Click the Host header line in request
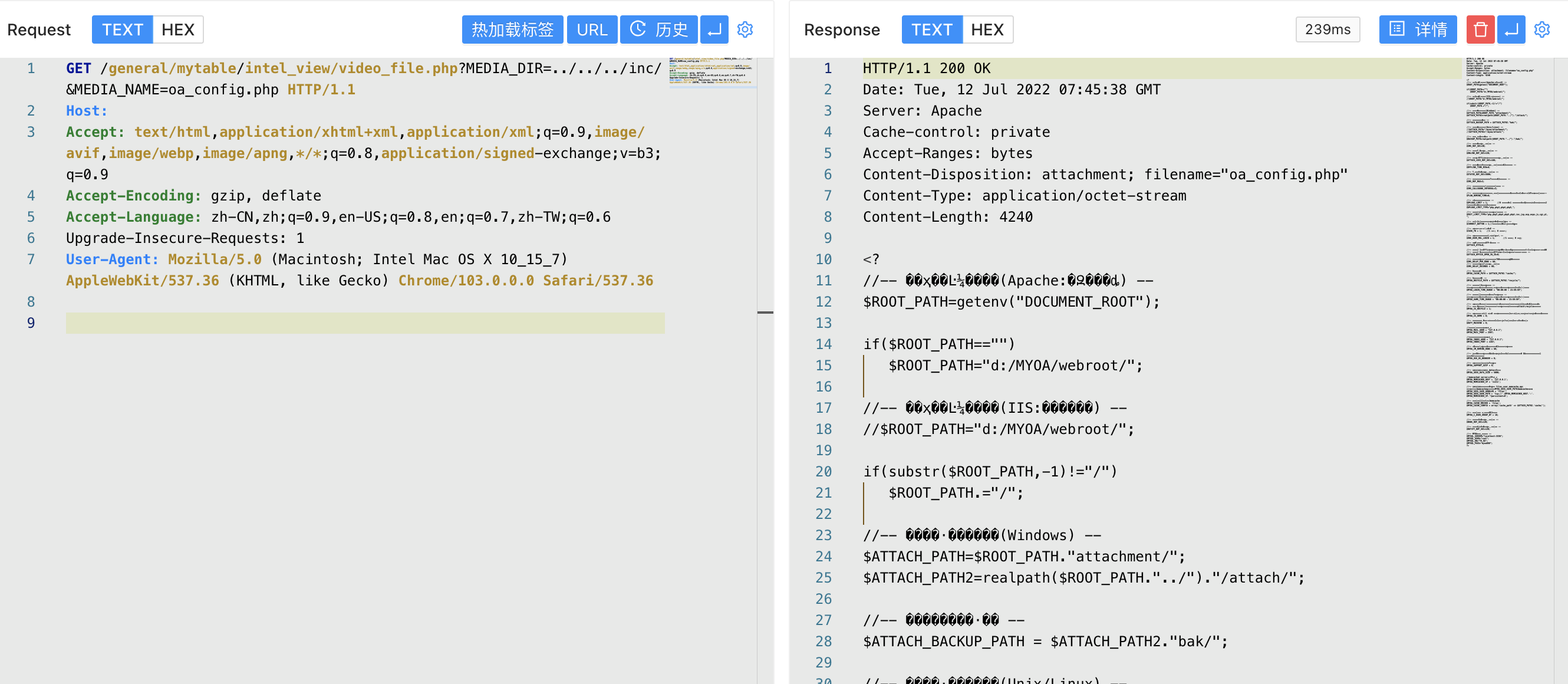The height and width of the screenshot is (684, 1568). [x=87, y=111]
